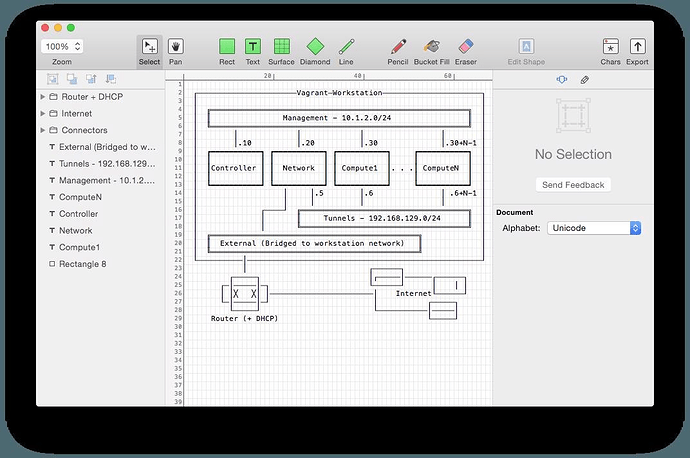
Task: Click the Internet group folder icon
Action: (x=53, y=114)
